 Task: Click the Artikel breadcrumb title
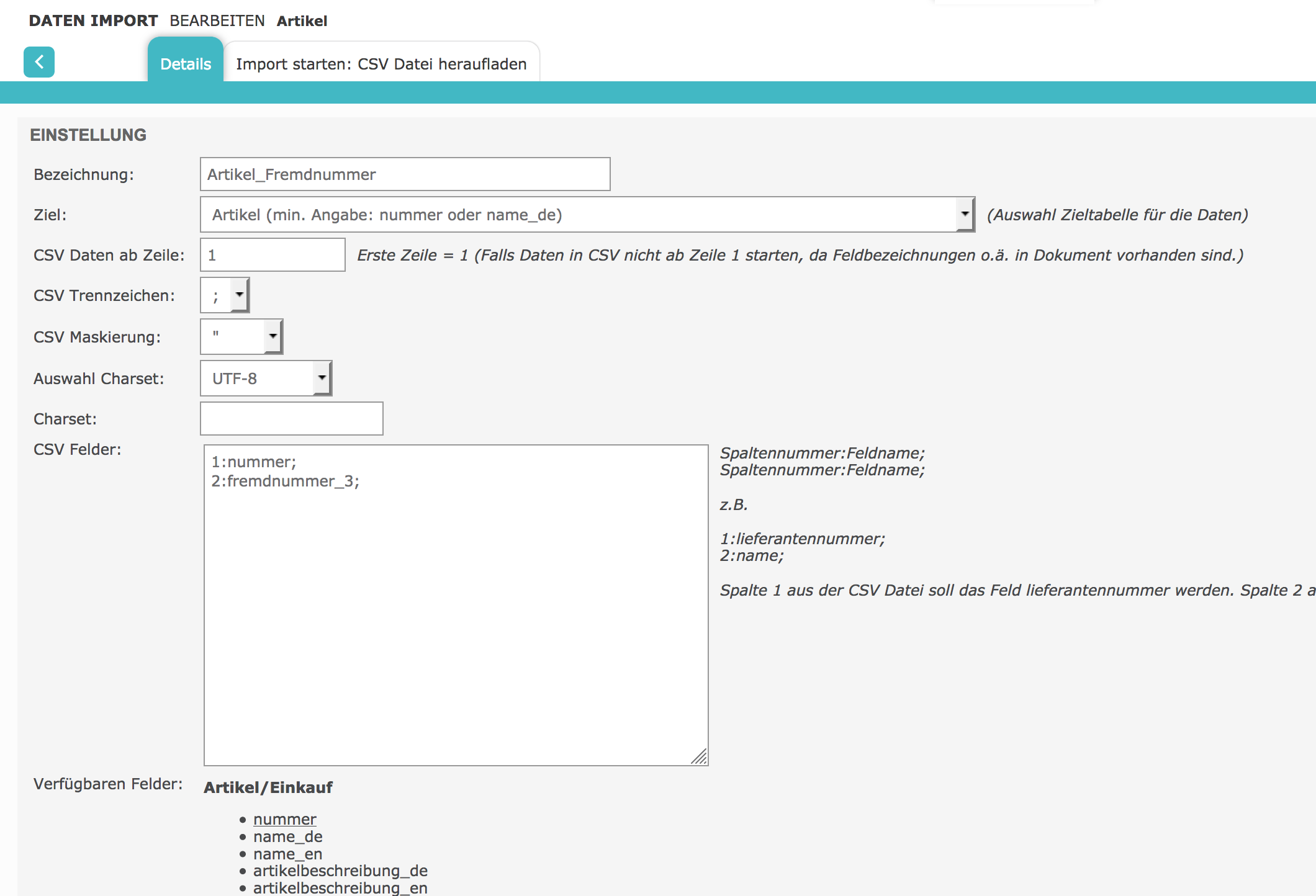pos(302,21)
